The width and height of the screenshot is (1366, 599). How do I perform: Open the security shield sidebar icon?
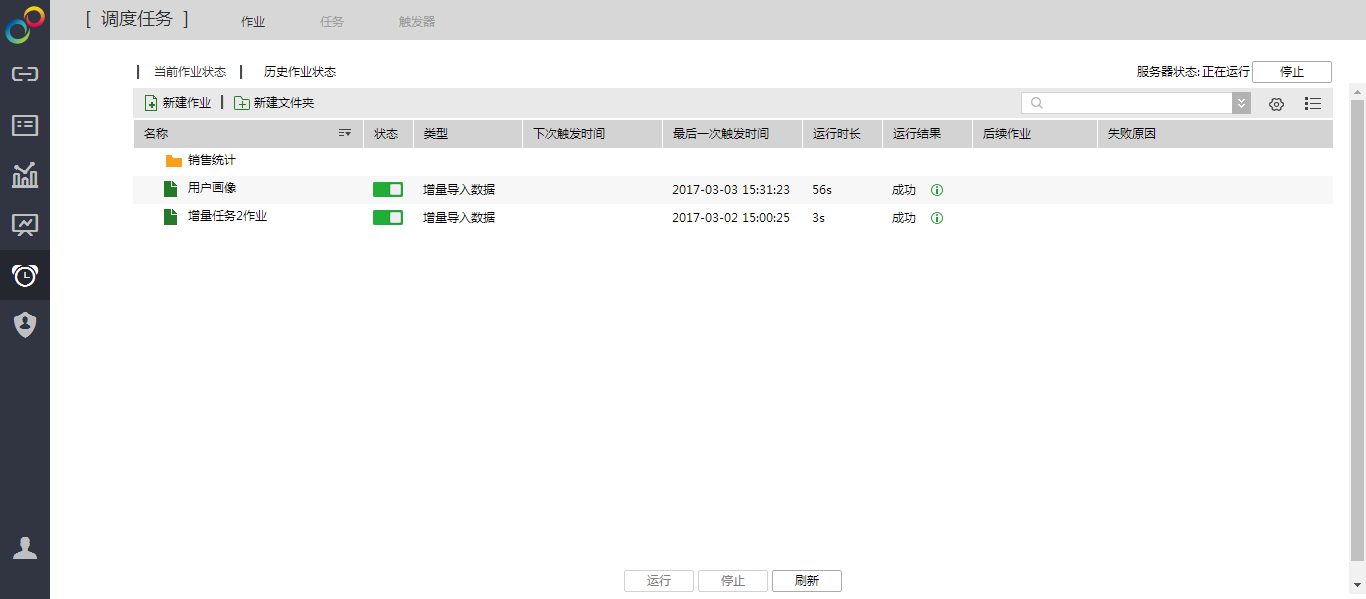click(x=24, y=324)
